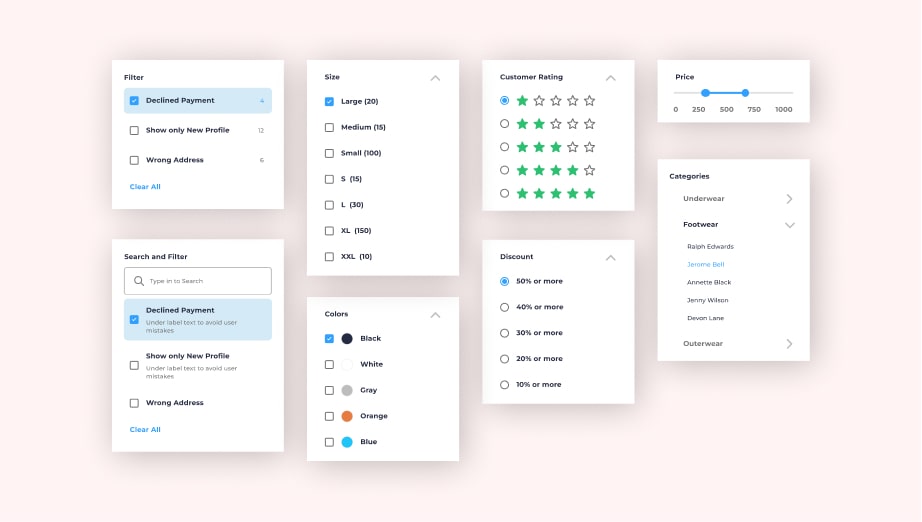Select Jenny Wilson under Footwear
This screenshot has height=522, width=922.
(x=707, y=300)
